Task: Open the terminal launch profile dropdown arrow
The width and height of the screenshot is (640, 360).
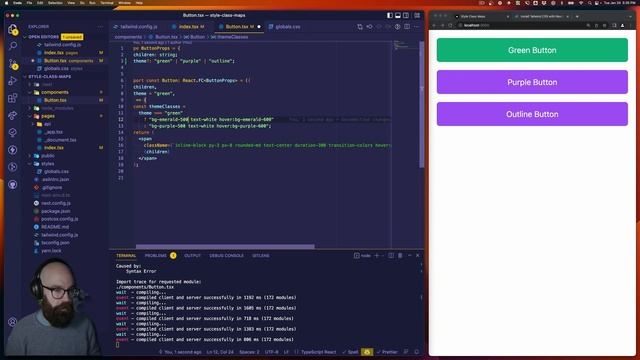Action: tap(382, 256)
